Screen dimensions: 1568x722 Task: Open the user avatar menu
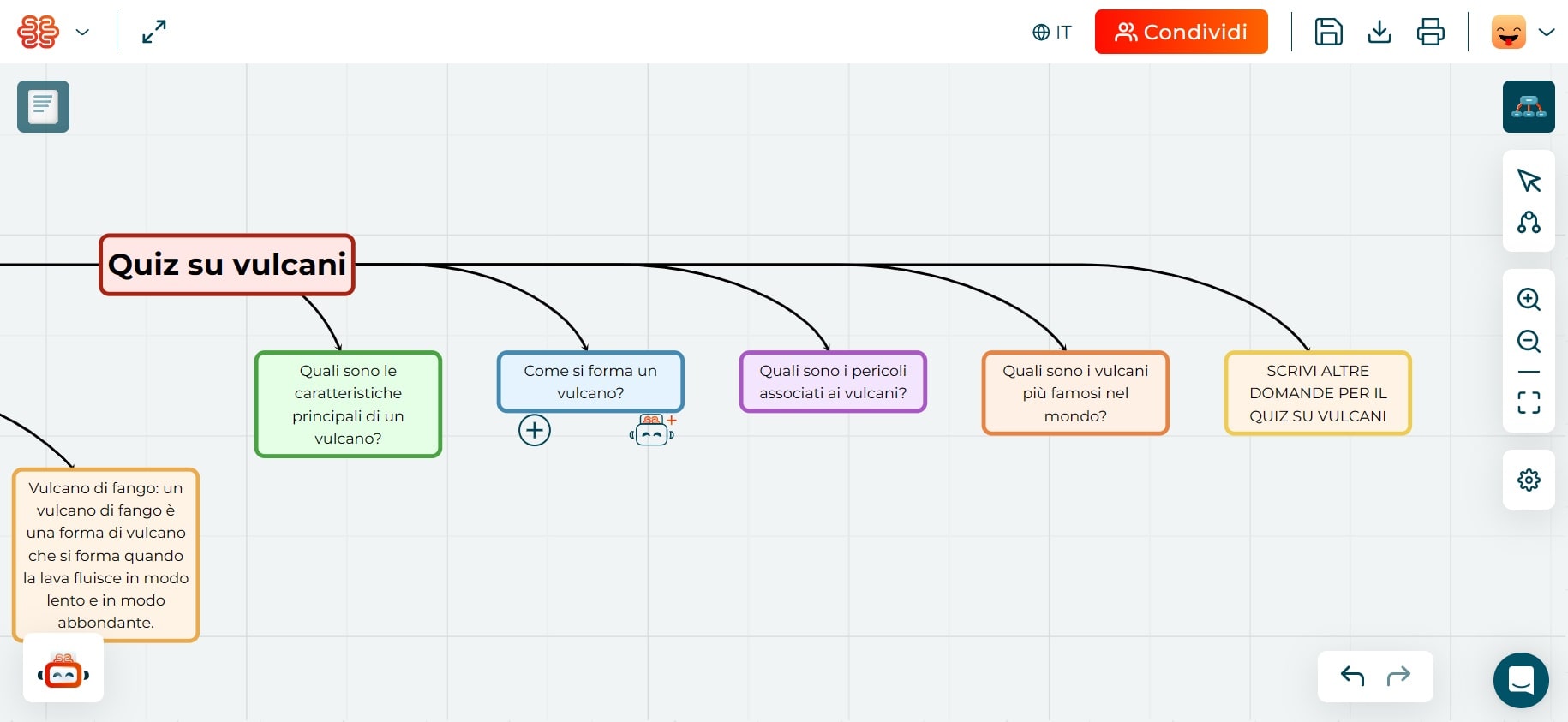coord(1509,32)
